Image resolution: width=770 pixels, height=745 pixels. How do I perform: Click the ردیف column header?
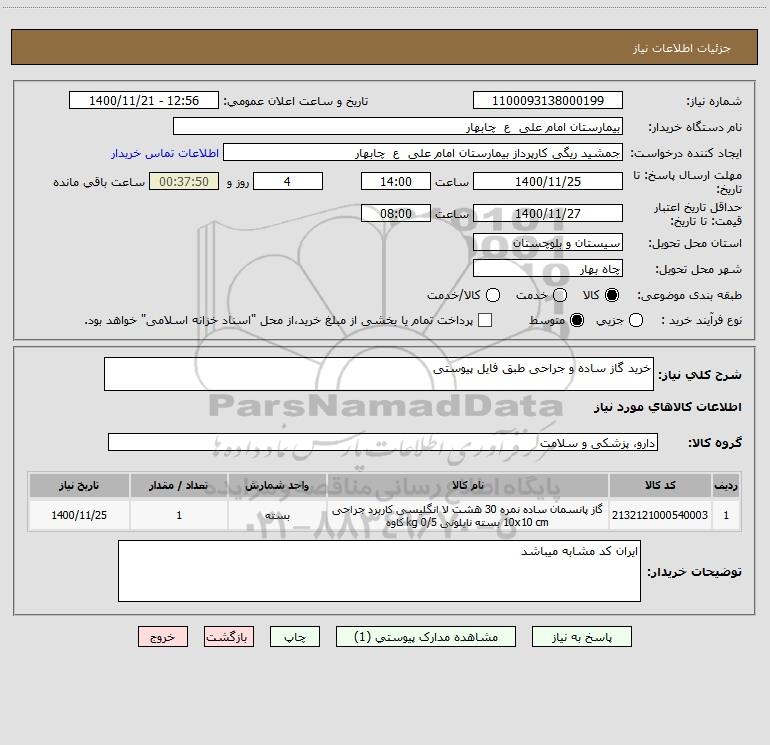(x=726, y=485)
